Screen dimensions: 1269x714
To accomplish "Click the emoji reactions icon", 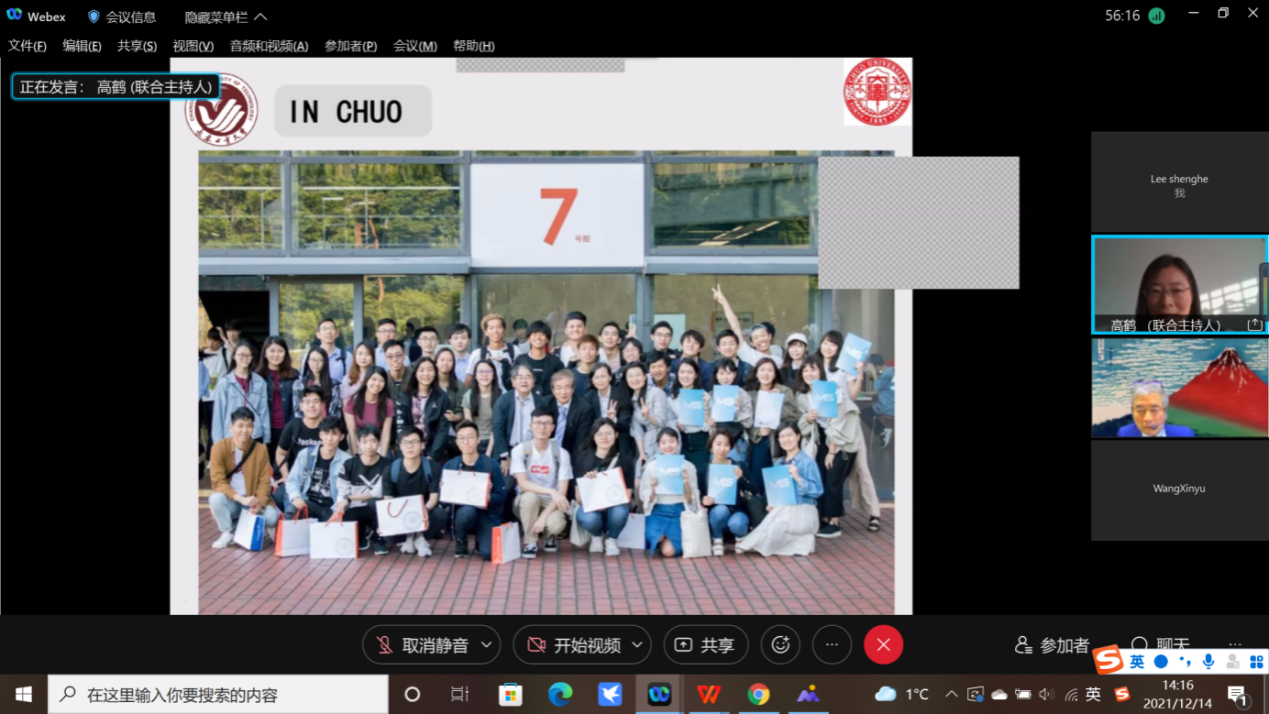I will coord(780,645).
